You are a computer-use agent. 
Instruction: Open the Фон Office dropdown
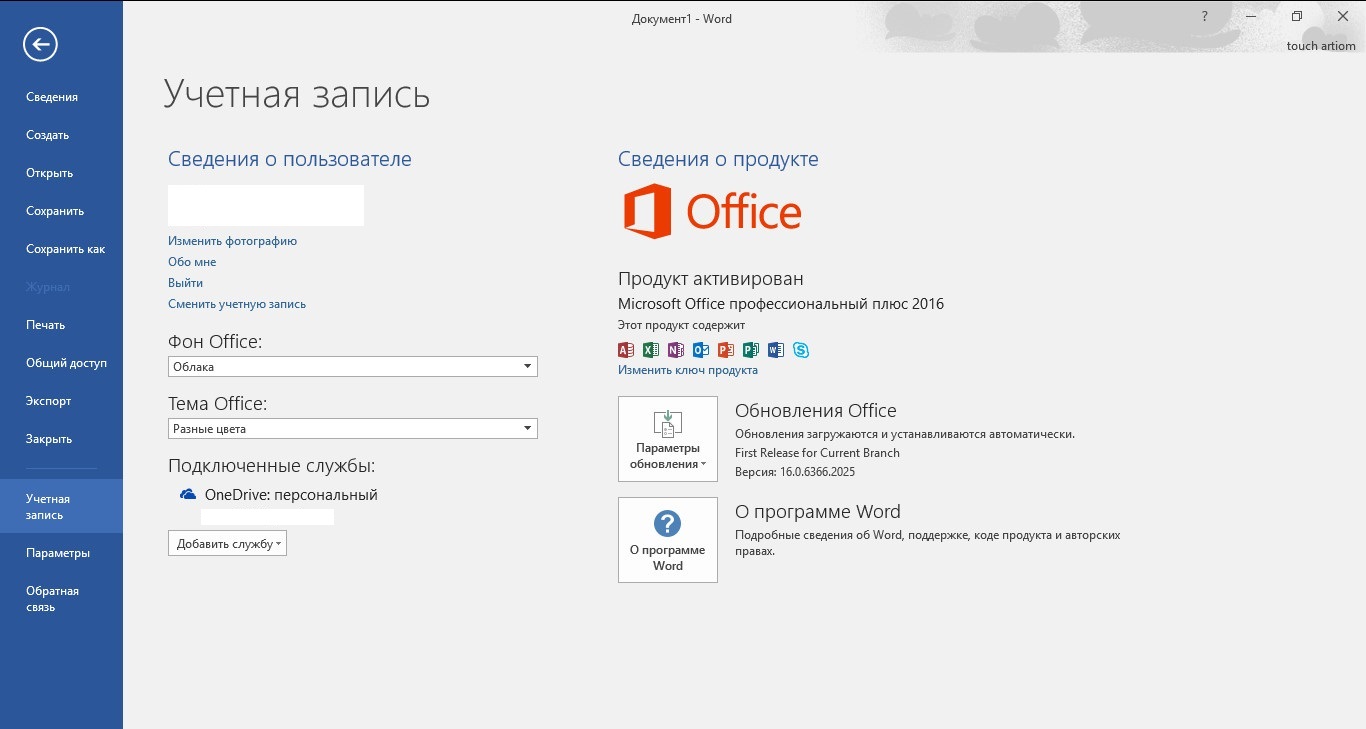click(x=353, y=367)
